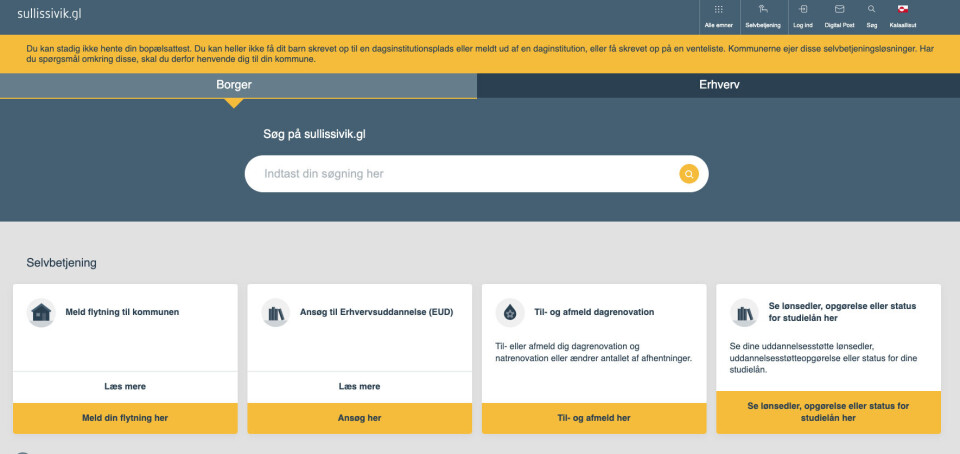960x454 pixels.
Task: Click the Meld din flytning her button
Action: tap(125, 417)
